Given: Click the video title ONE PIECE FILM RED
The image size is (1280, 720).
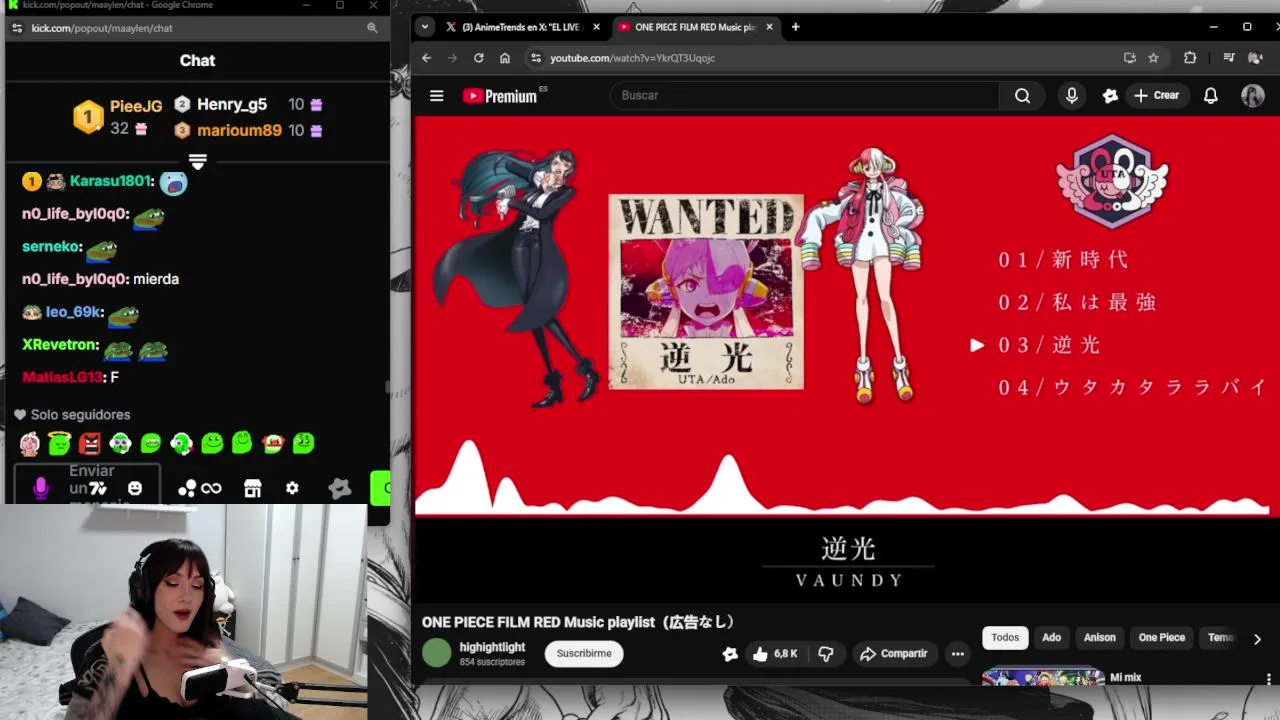Looking at the screenshot, I should (579, 622).
